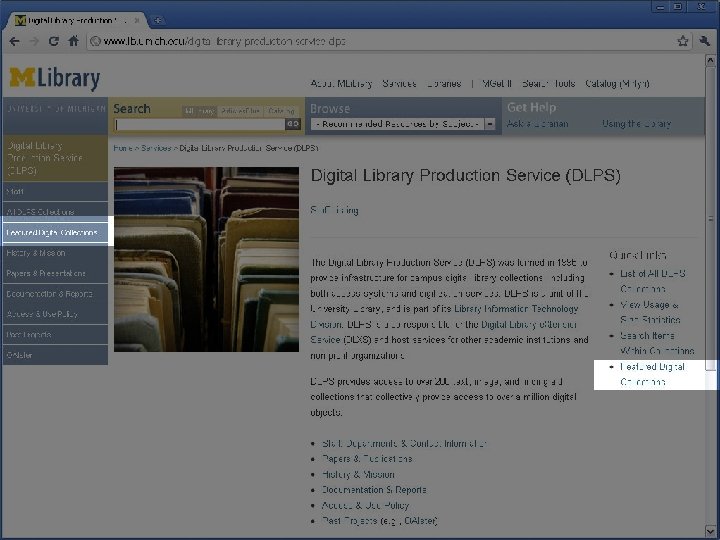720x540 pixels.
Task: Click the Staff Listing link under the title
Action: pos(334,210)
